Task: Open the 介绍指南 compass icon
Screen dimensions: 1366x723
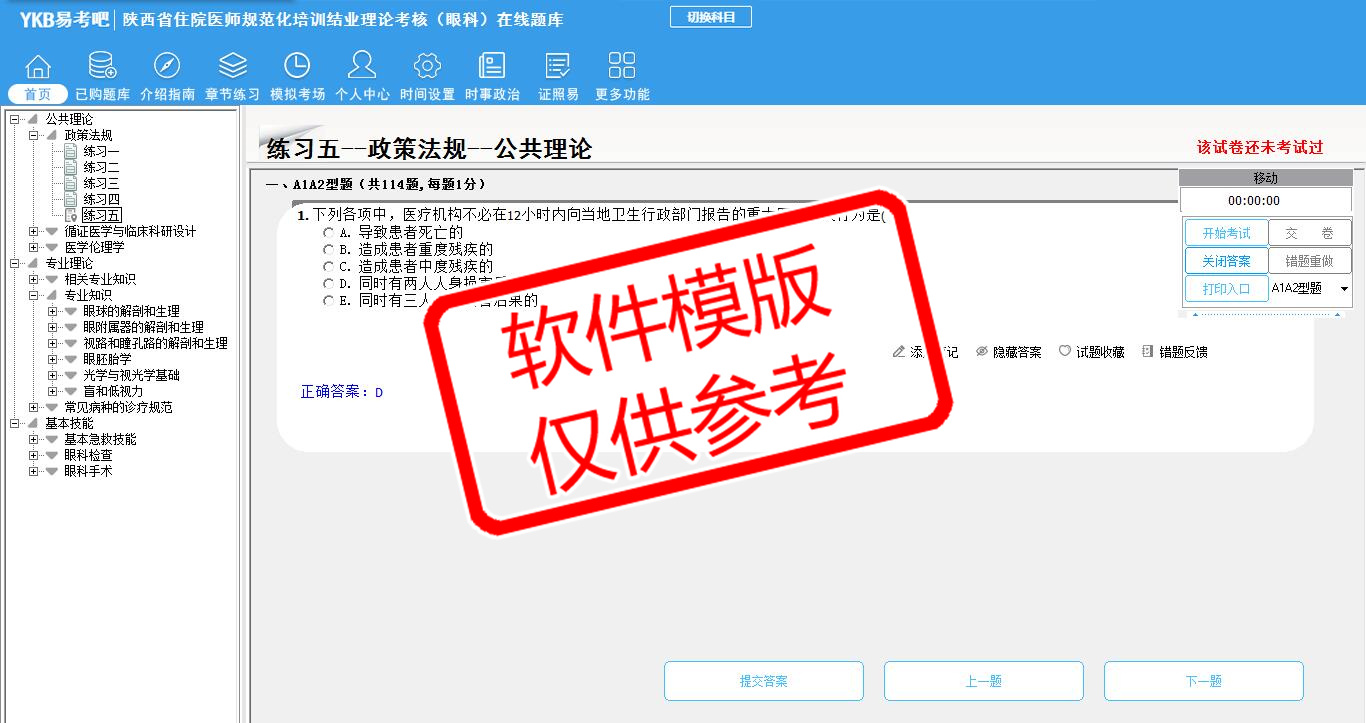Action: pyautogui.click(x=167, y=67)
